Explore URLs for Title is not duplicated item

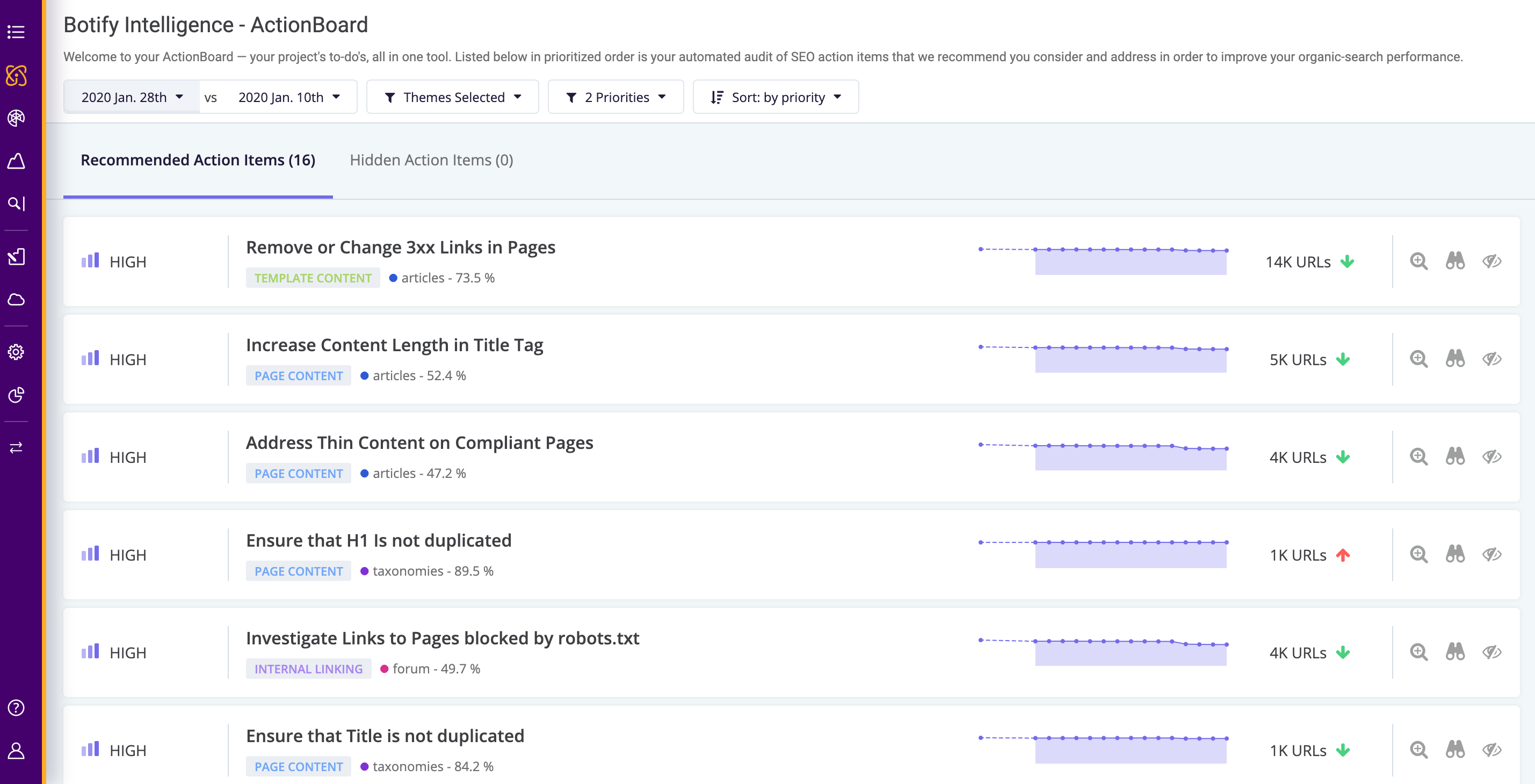coord(1455,750)
